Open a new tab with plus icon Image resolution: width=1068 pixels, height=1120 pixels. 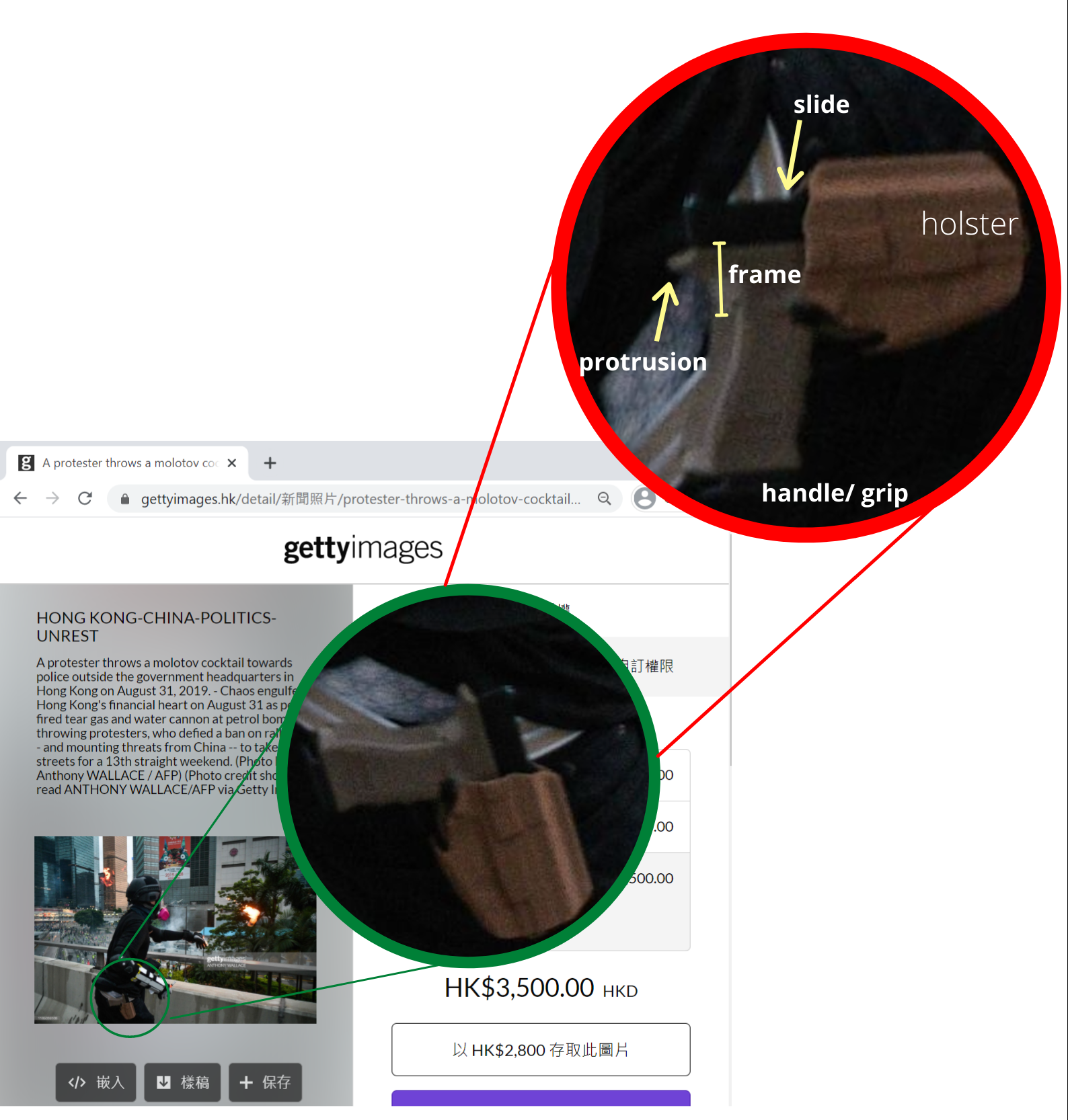[x=270, y=463]
